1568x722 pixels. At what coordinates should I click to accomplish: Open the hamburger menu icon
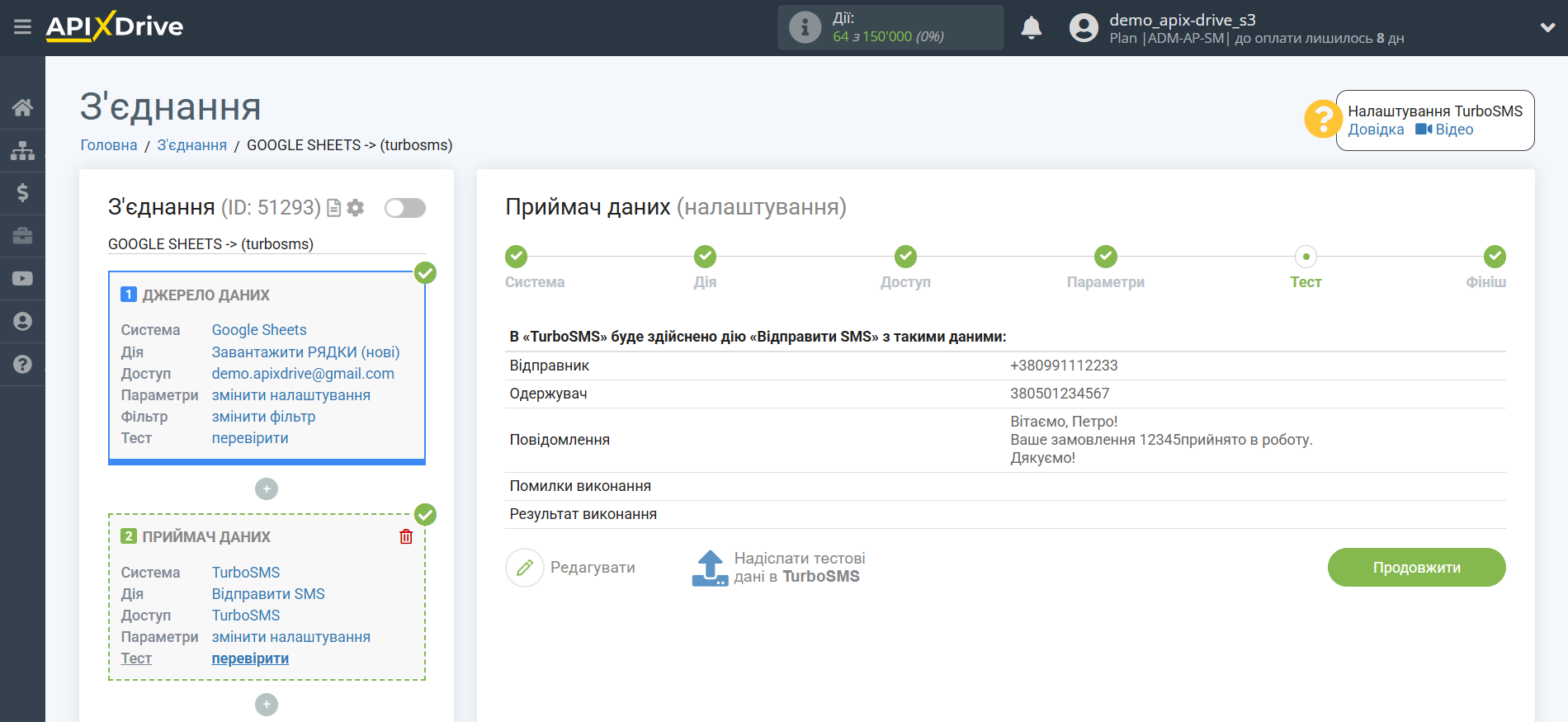(22, 27)
